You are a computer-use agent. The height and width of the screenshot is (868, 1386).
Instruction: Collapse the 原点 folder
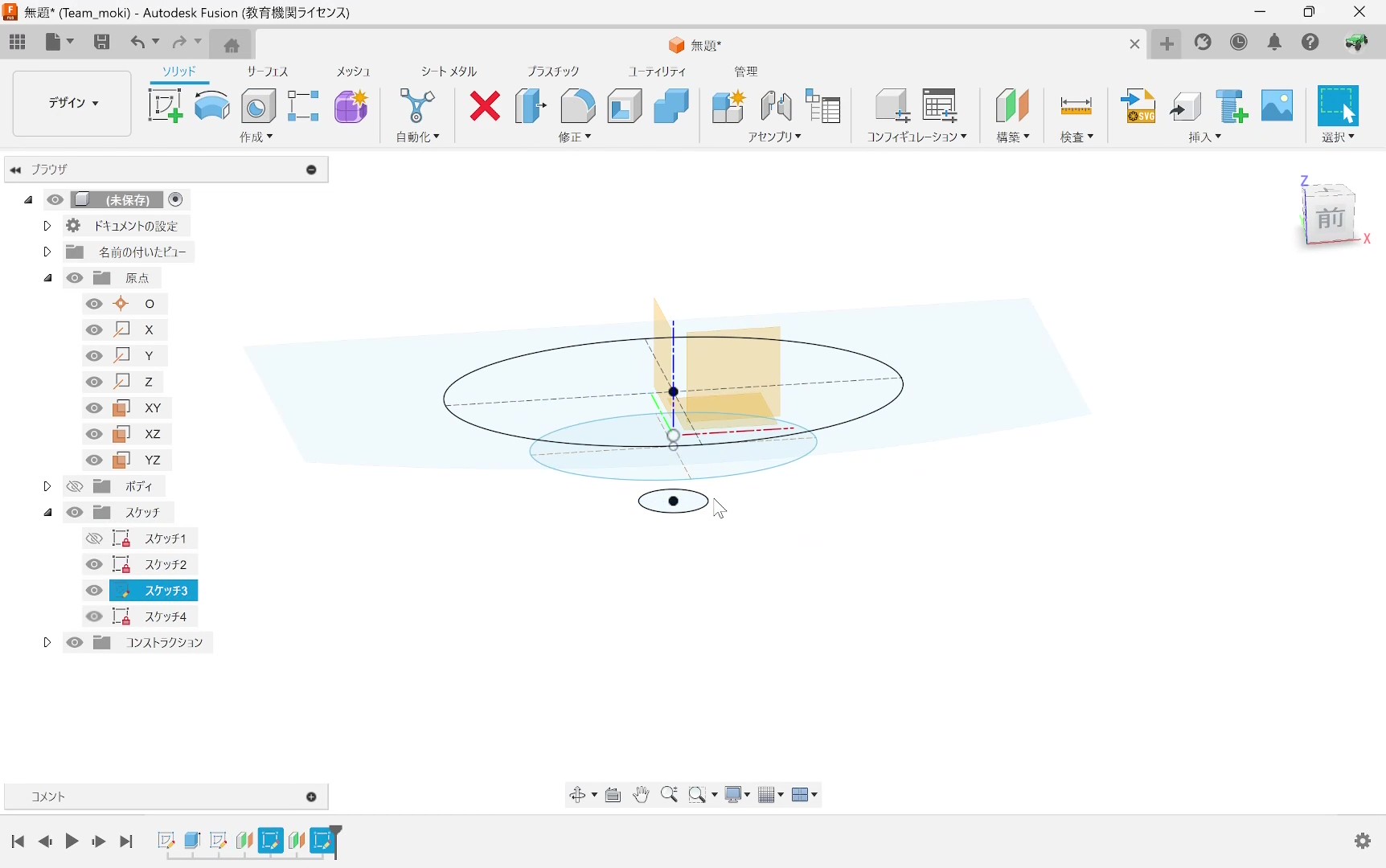click(x=48, y=278)
